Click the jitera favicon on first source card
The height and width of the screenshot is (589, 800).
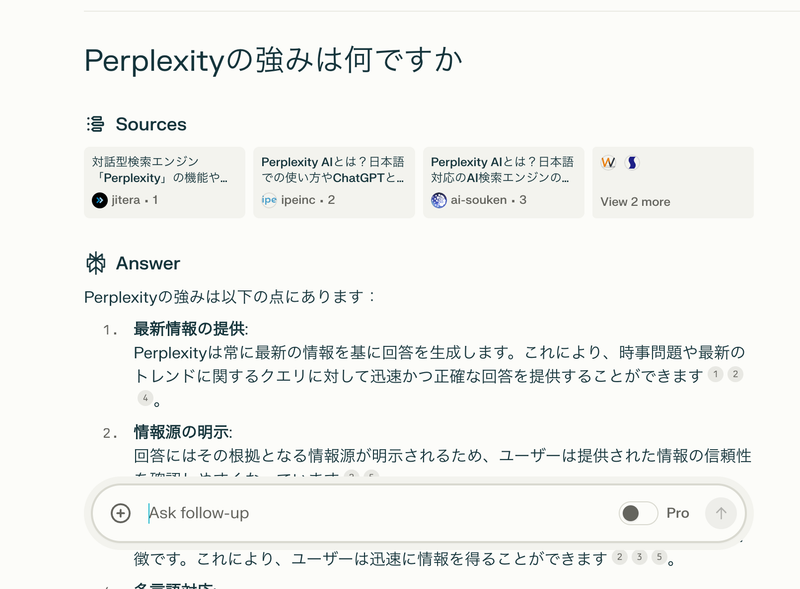click(x=98, y=200)
